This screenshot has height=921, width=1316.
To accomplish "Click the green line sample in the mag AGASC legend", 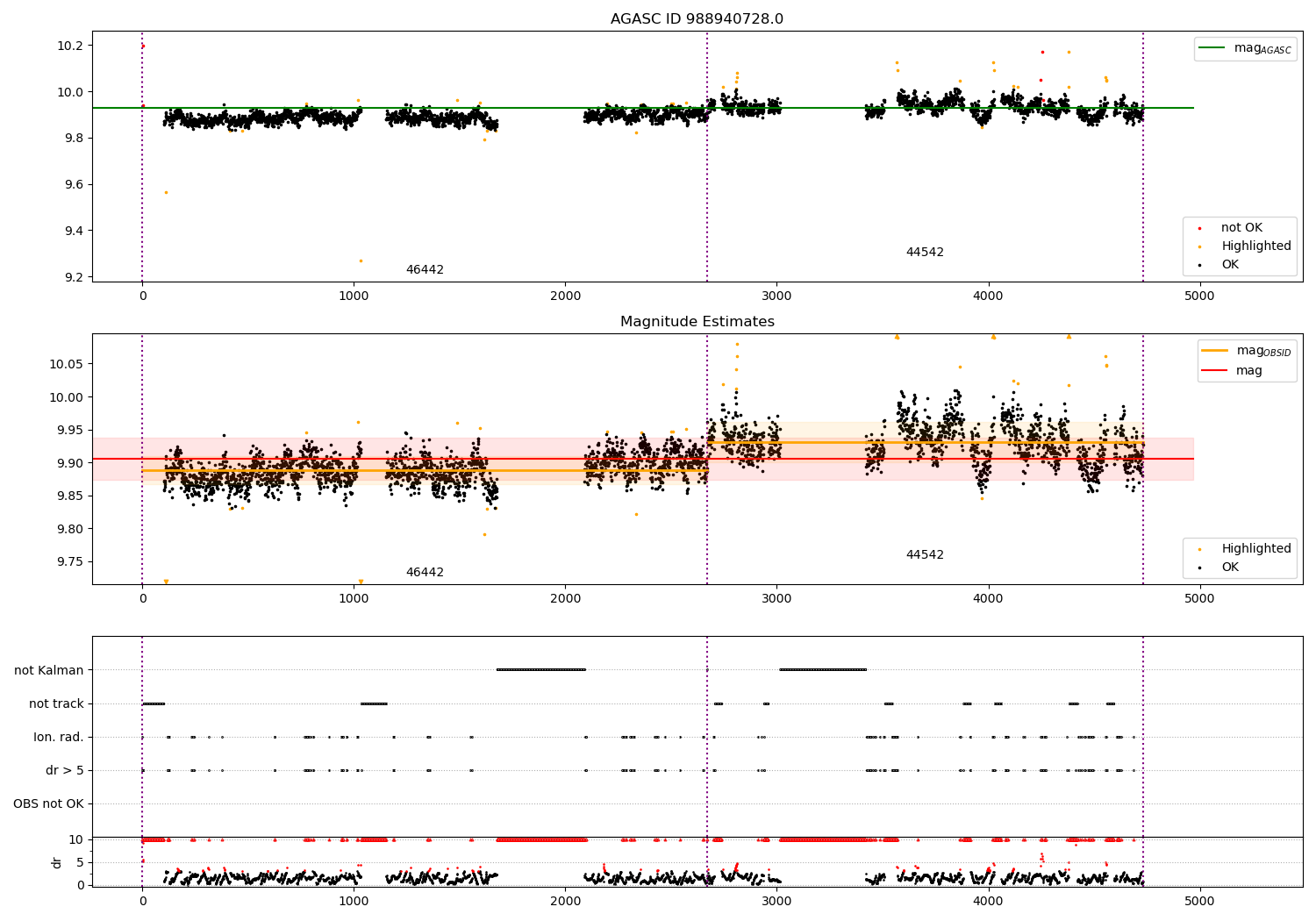I will click(1212, 48).
